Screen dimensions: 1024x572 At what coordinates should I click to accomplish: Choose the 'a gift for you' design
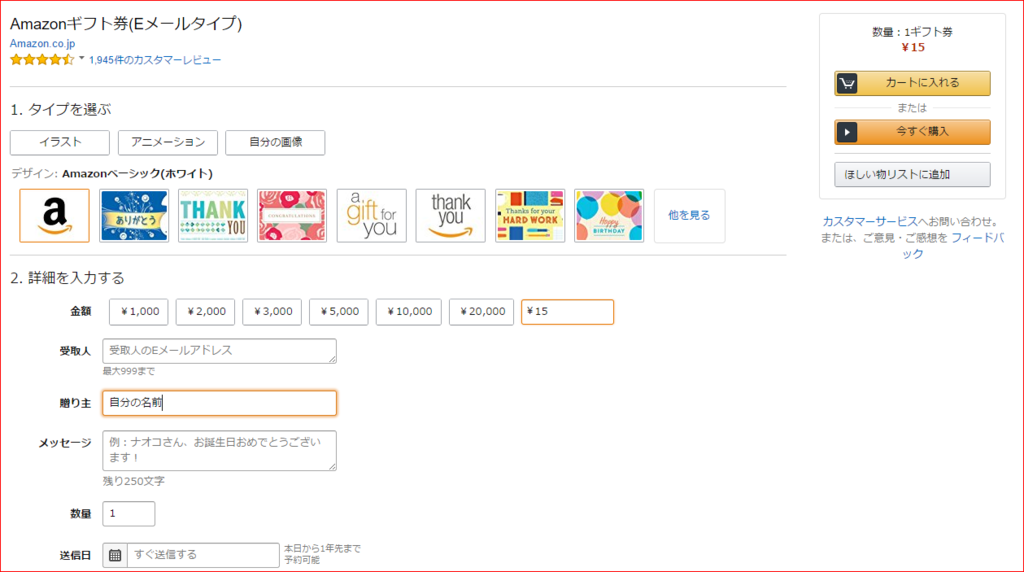point(372,215)
